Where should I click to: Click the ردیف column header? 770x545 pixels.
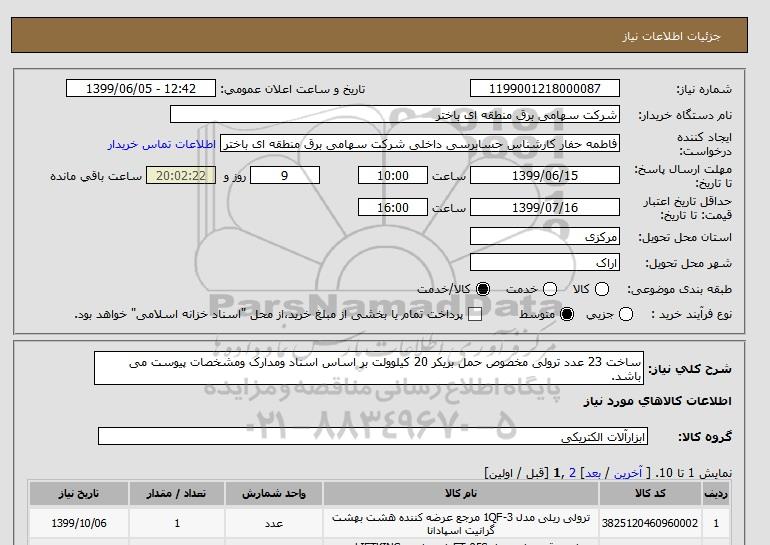[715, 493]
